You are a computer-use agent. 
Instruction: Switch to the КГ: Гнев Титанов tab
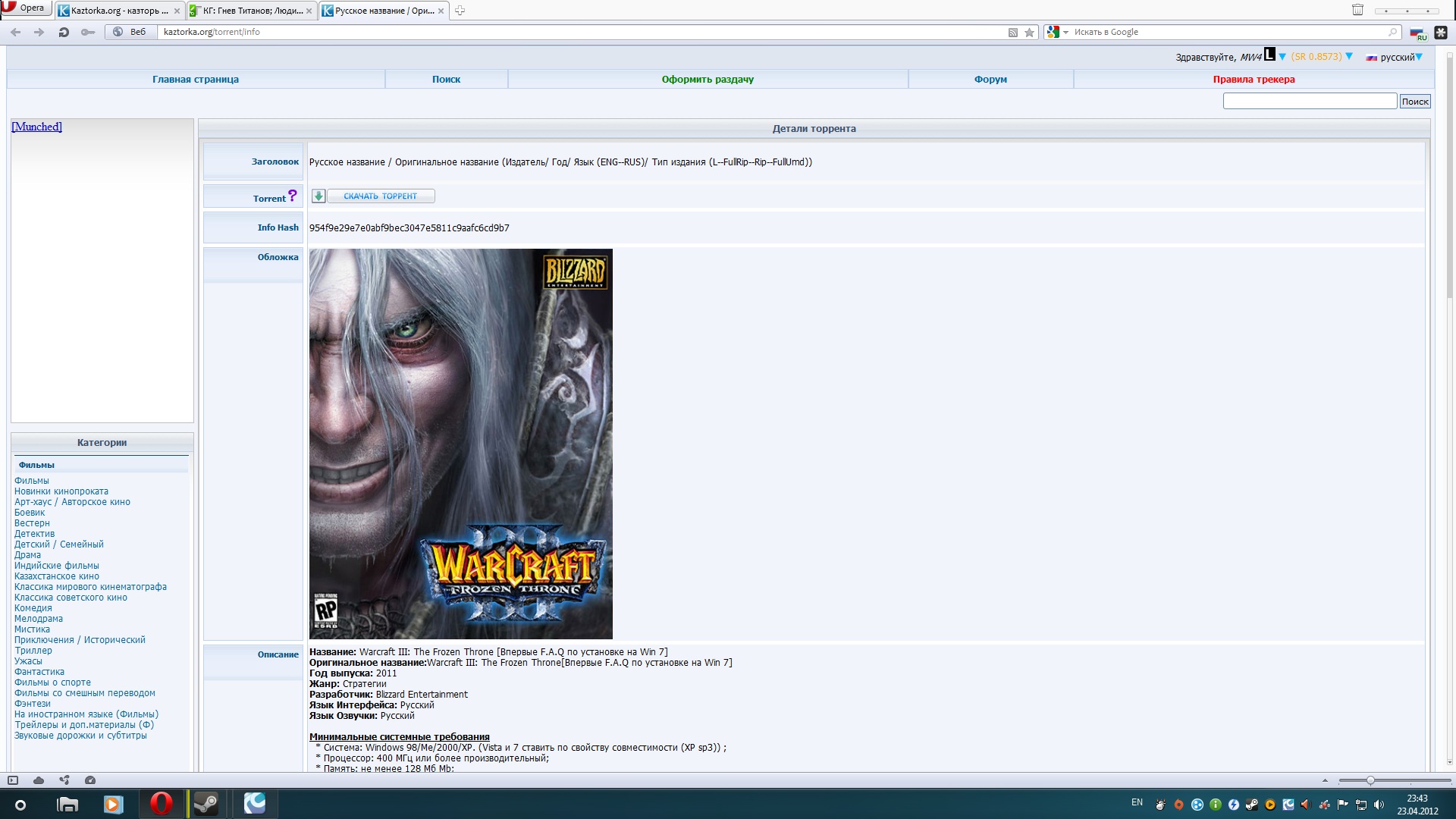coord(251,11)
